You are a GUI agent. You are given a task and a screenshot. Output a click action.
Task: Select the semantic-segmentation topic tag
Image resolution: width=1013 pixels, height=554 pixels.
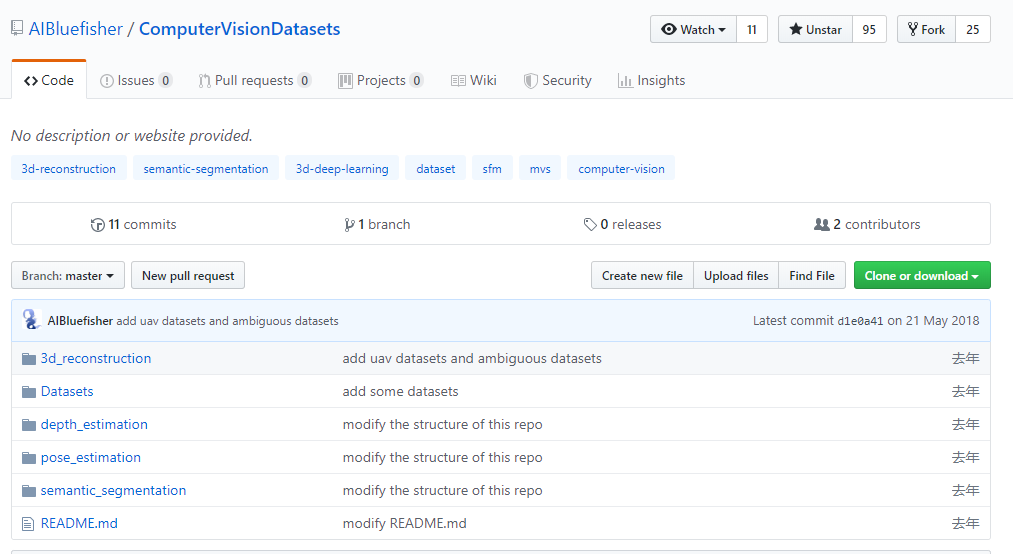pos(206,169)
